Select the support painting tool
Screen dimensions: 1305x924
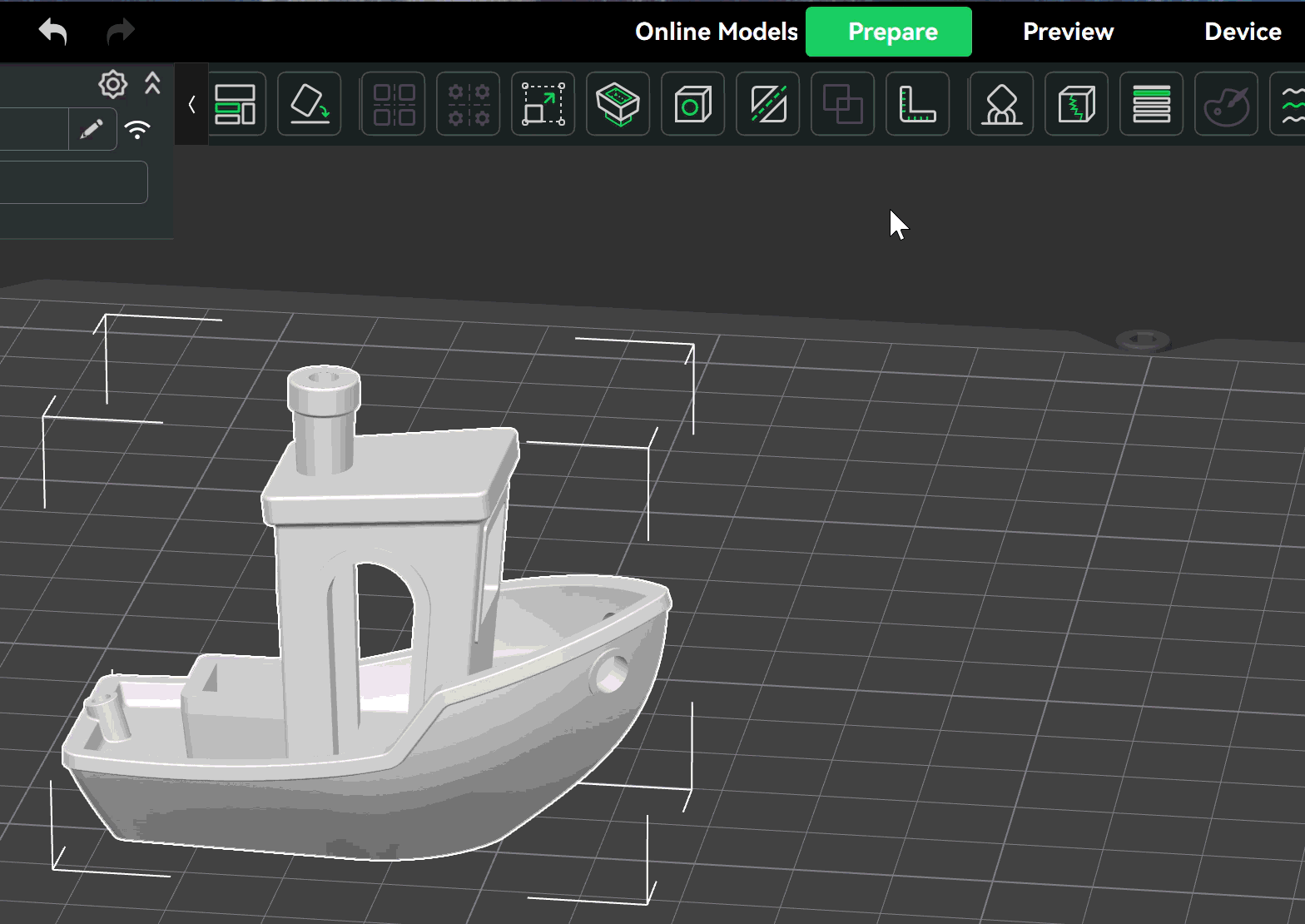point(1002,104)
